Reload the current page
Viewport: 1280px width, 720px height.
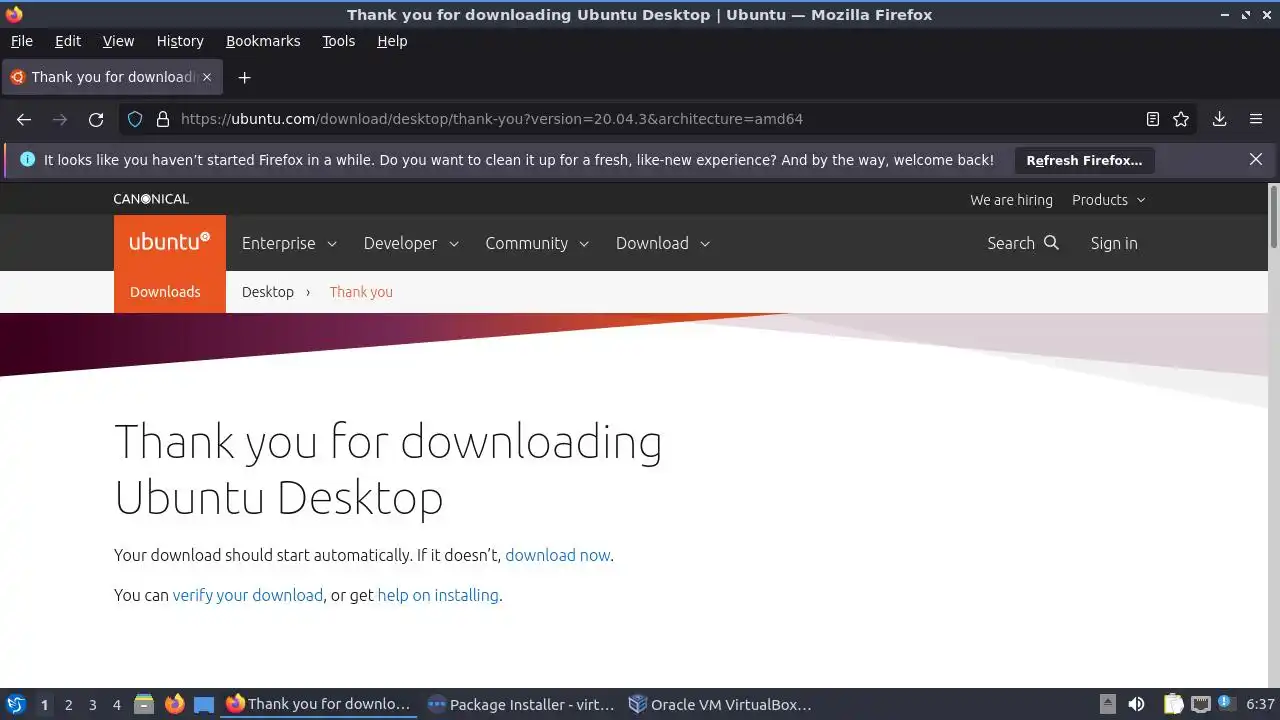pyautogui.click(x=96, y=119)
